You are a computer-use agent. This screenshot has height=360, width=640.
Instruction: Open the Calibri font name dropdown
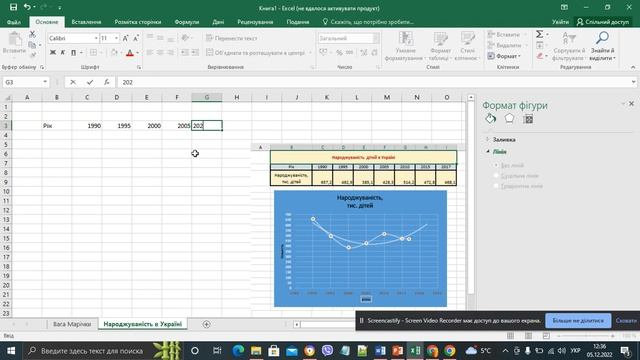click(x=96, y=38)
